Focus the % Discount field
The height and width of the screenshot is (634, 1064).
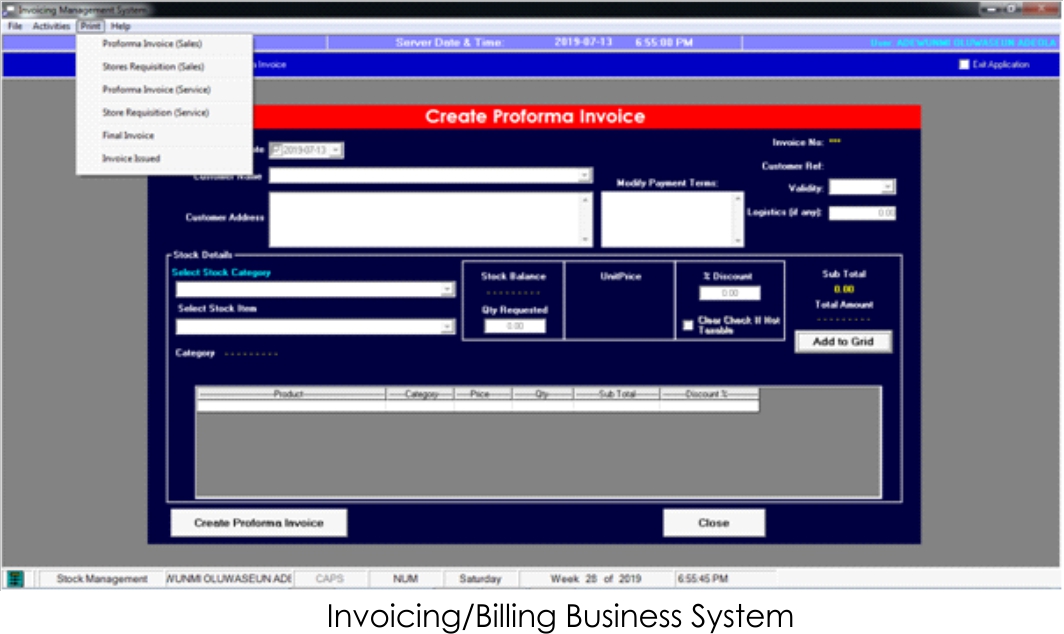[729, 294]
